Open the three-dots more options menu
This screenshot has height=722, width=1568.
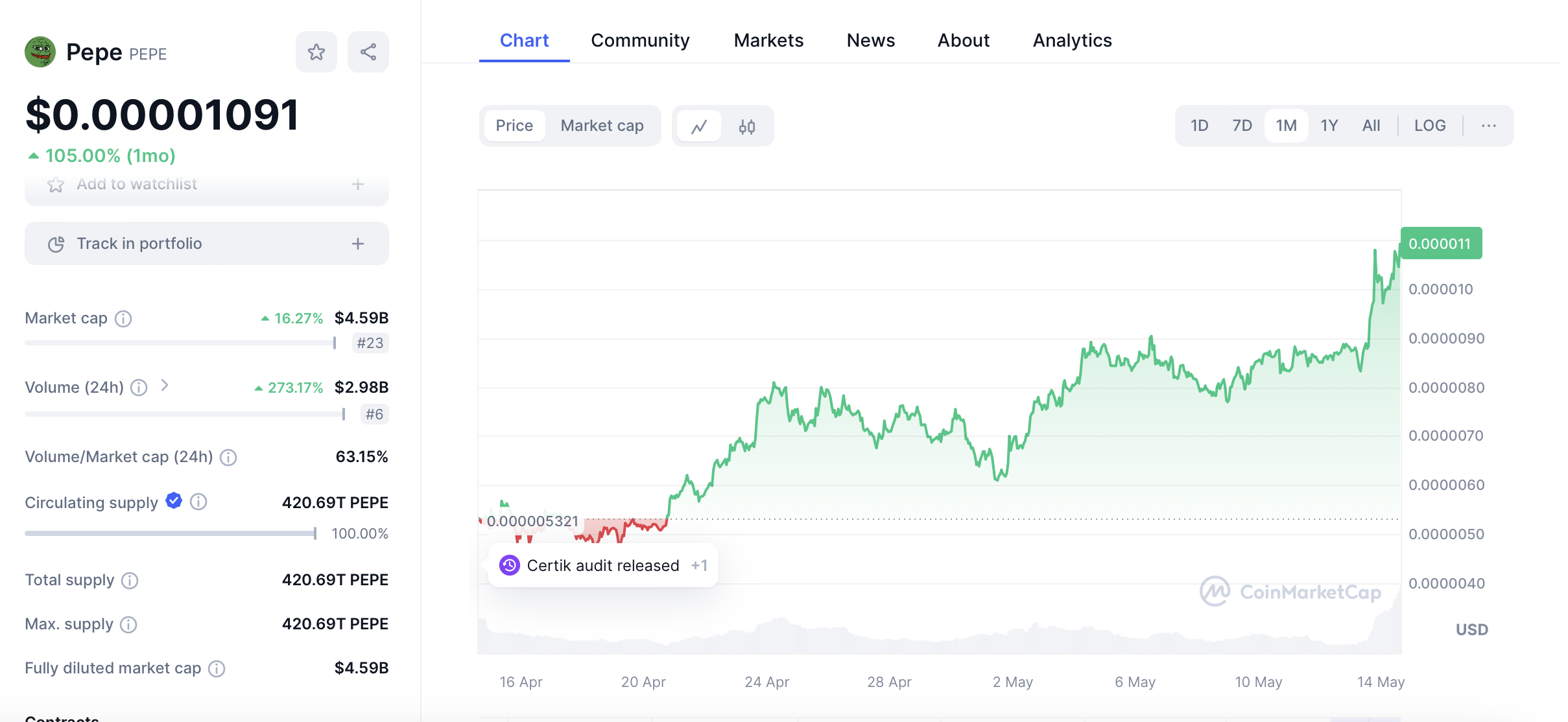point(1488,126)
